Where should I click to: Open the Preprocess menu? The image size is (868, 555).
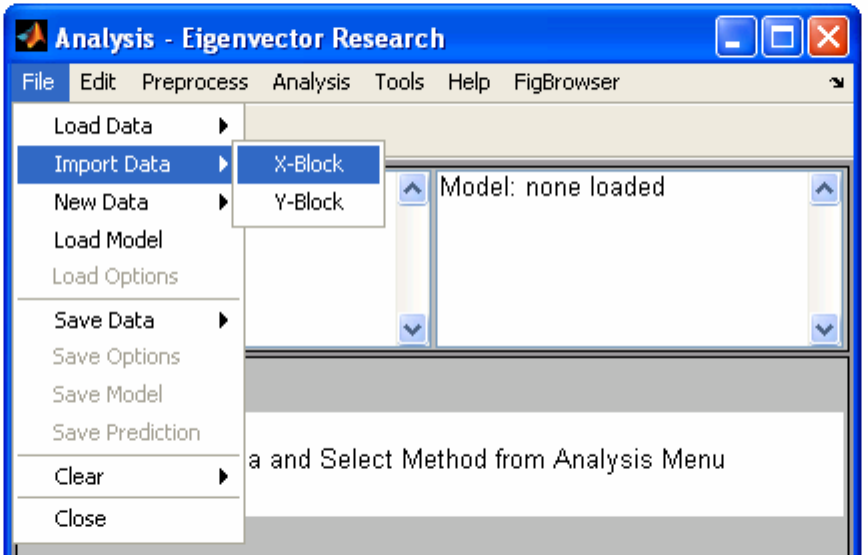coord(195,82)
